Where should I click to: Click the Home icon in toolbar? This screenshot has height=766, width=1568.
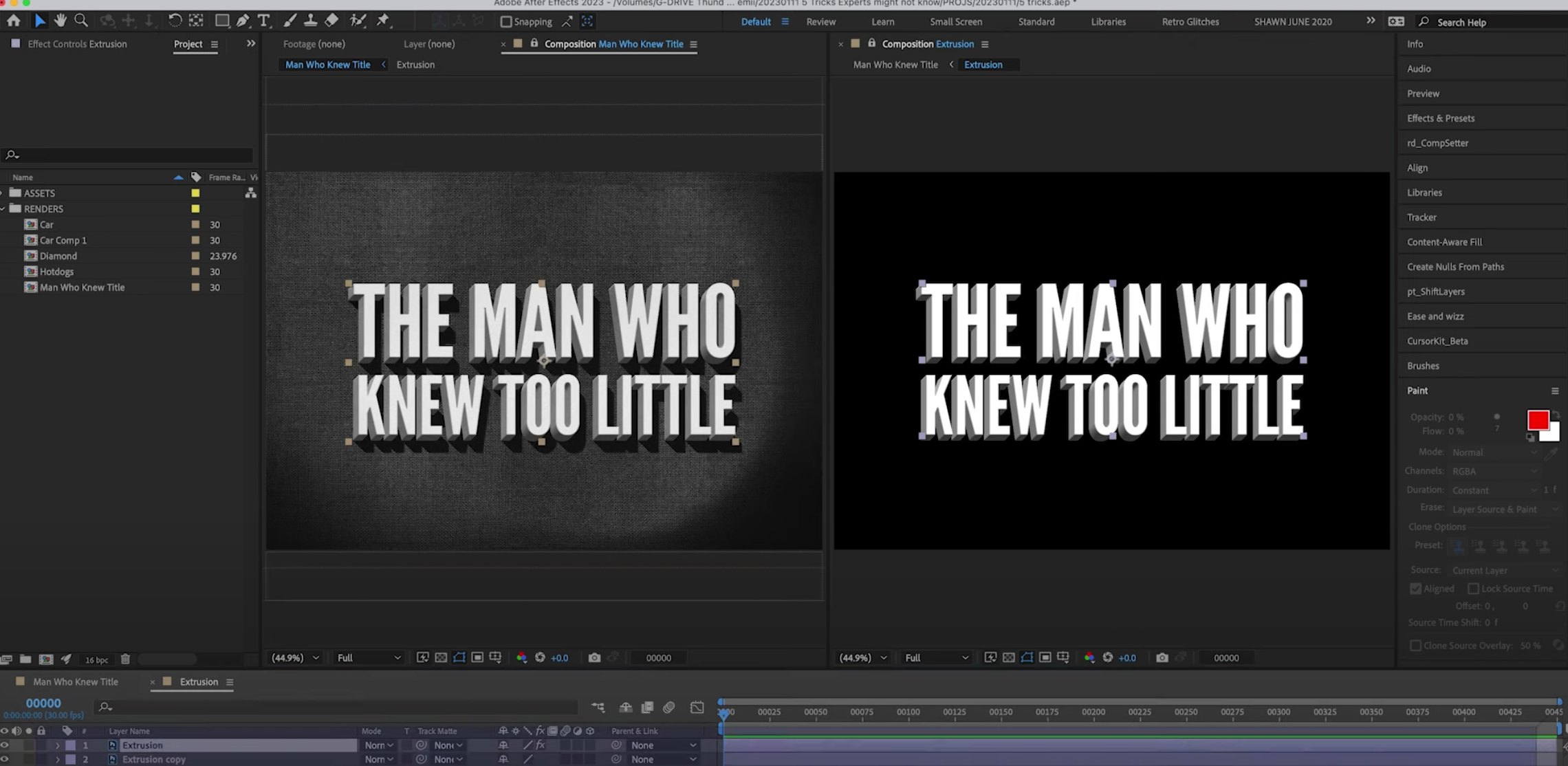pos(14,21)
